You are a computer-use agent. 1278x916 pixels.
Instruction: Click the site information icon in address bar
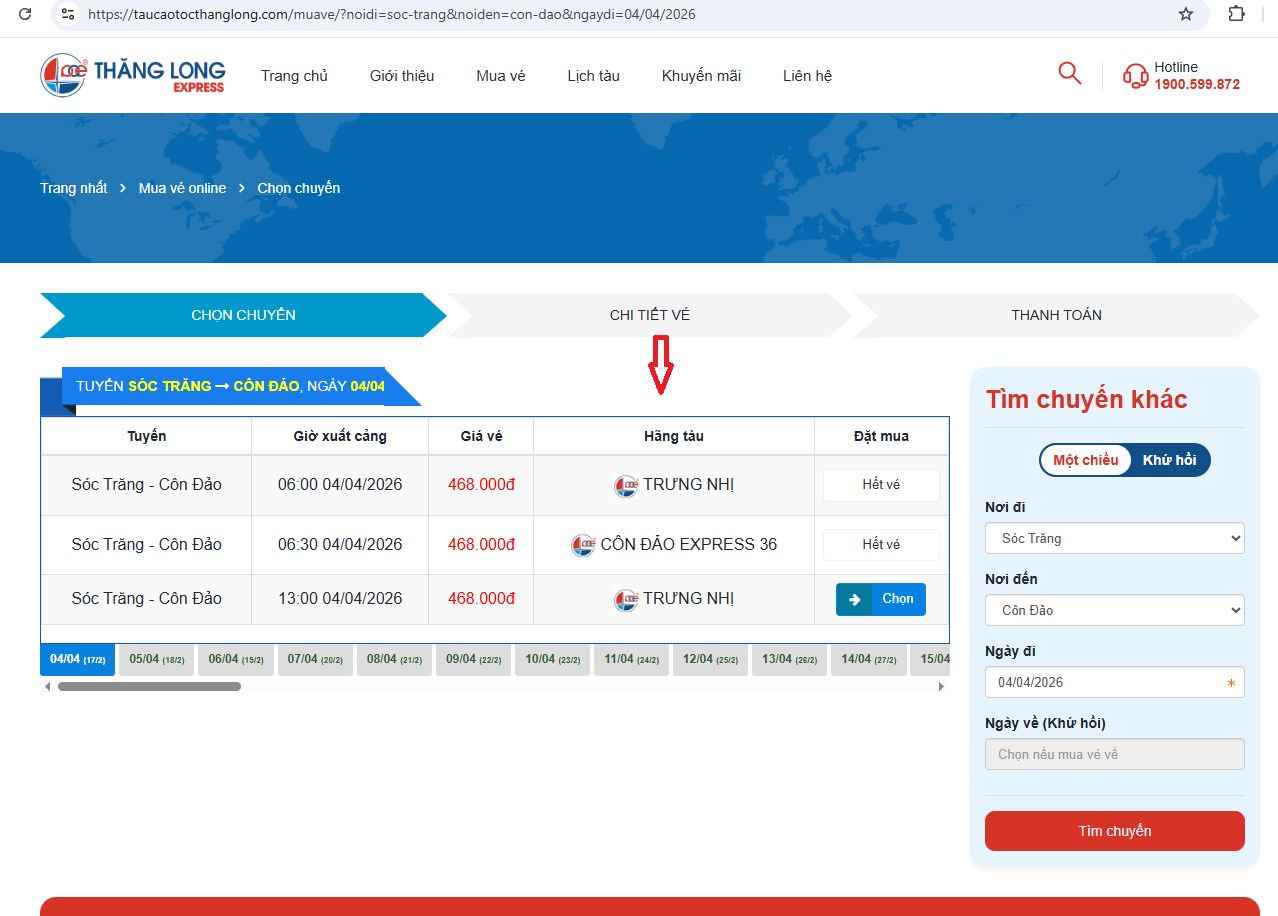pyautogui.click(x=67, y=14)
